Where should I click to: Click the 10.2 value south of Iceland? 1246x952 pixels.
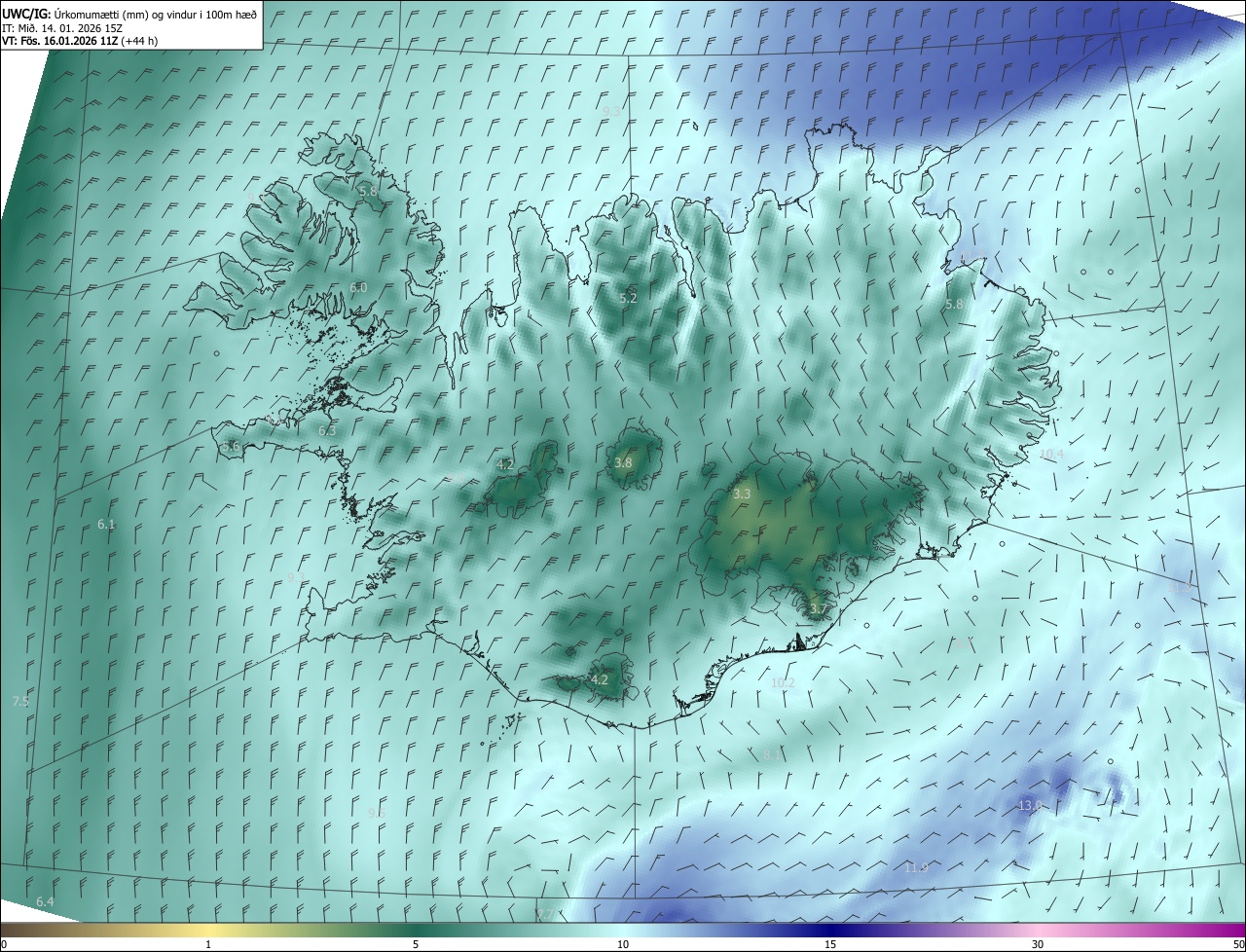(783, 682)
